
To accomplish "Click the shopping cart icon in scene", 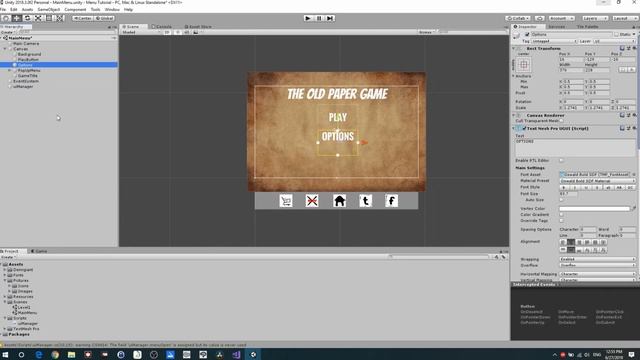I will (x=286, y=201).
